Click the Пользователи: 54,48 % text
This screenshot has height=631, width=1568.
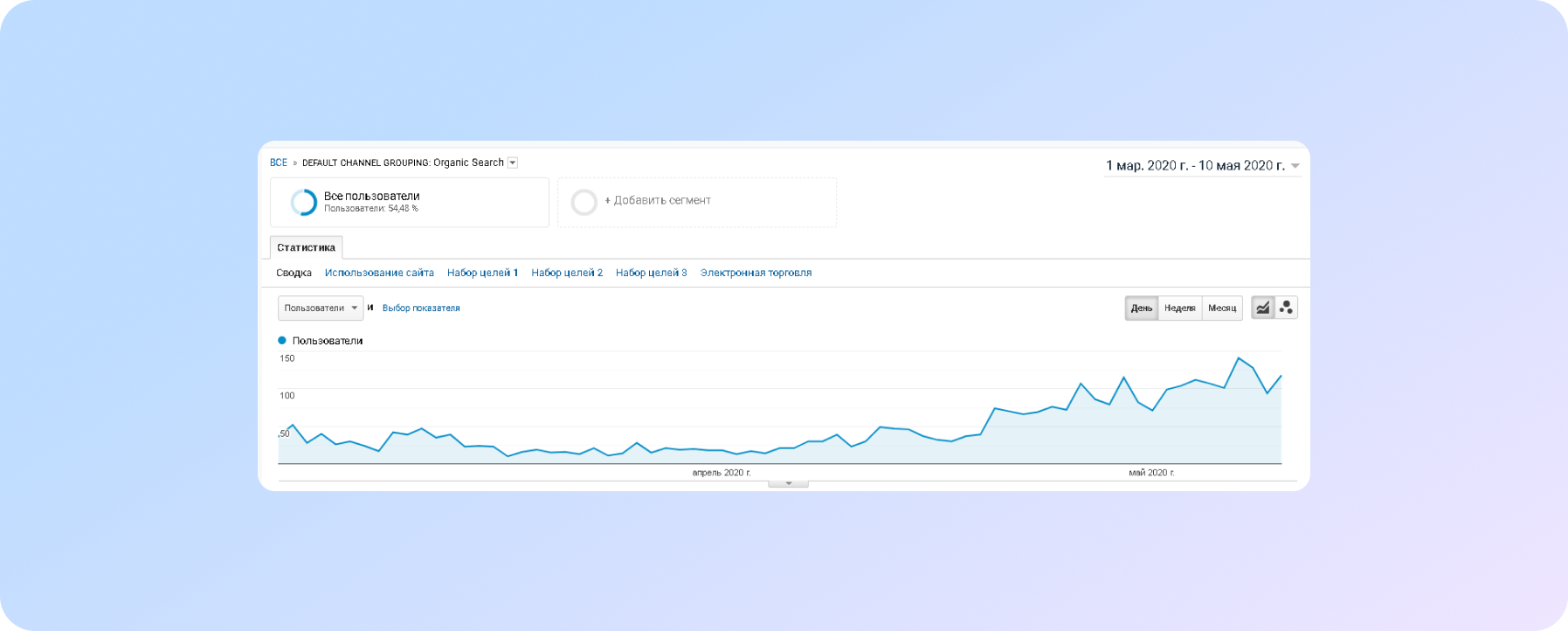(371, 208)
